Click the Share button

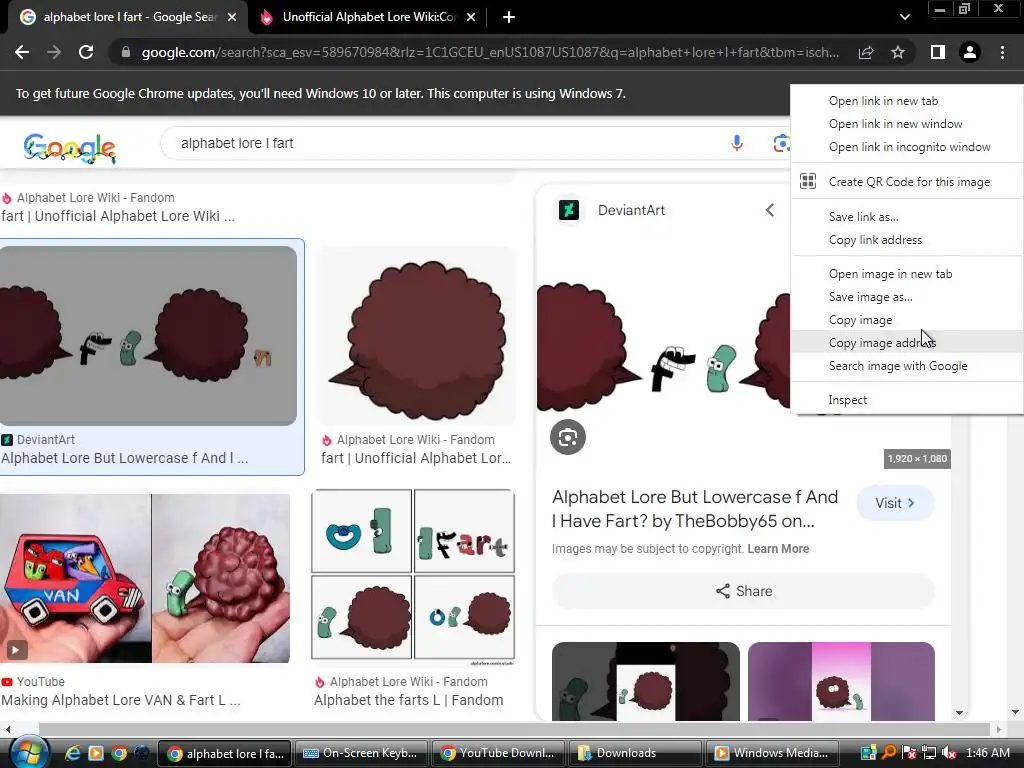coord(743,591)
